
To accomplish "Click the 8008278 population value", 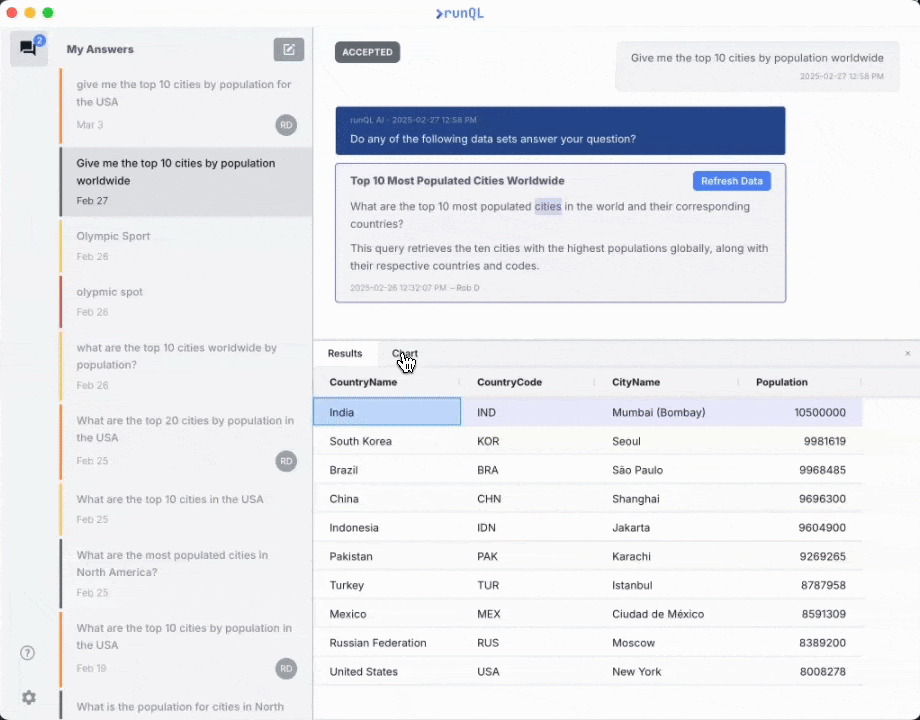I will (x=823, y=671).
